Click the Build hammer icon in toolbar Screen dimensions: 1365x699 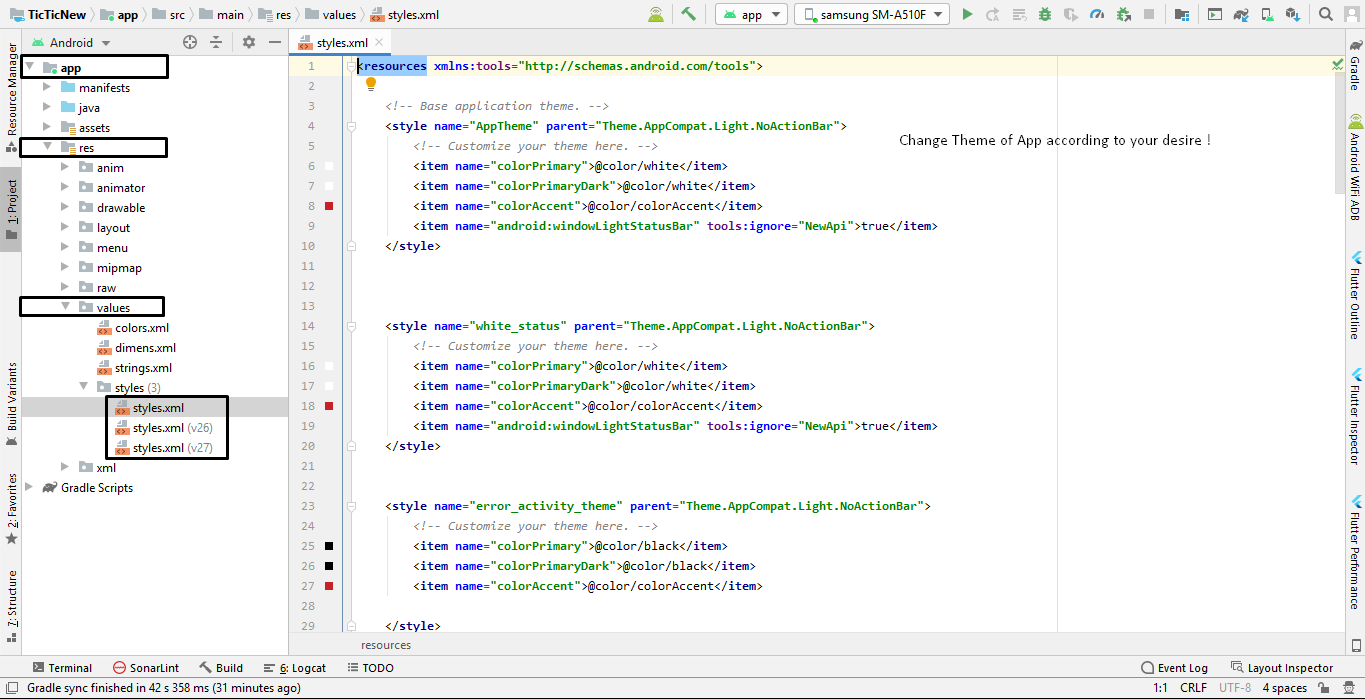click(x=688, y=14)
